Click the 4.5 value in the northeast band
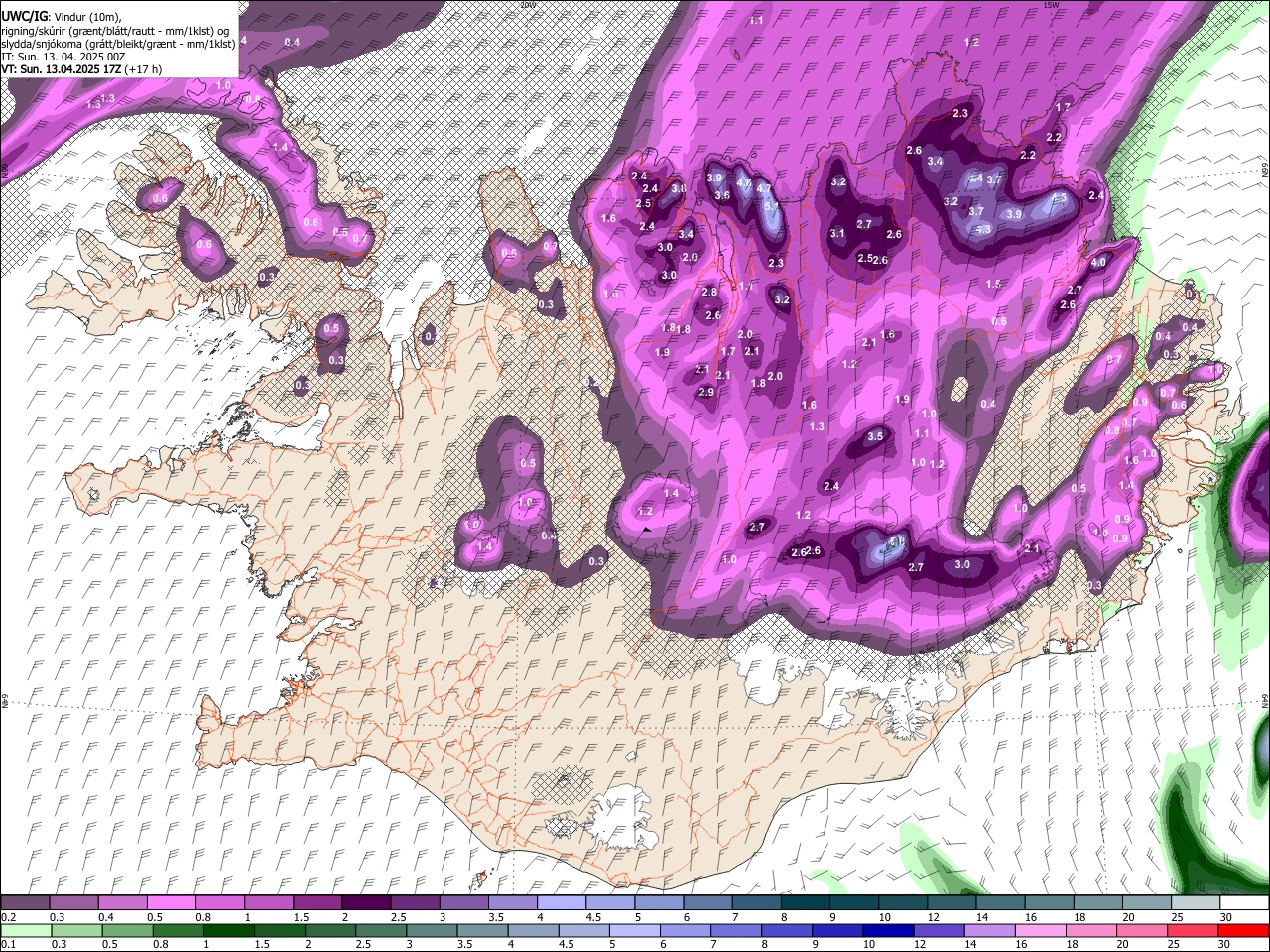 tap(1059, 198)
